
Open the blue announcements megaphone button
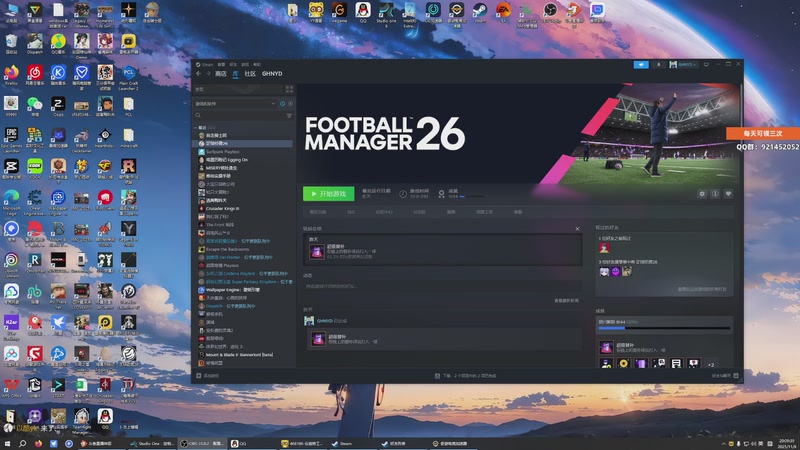click(x=641, y=65)
